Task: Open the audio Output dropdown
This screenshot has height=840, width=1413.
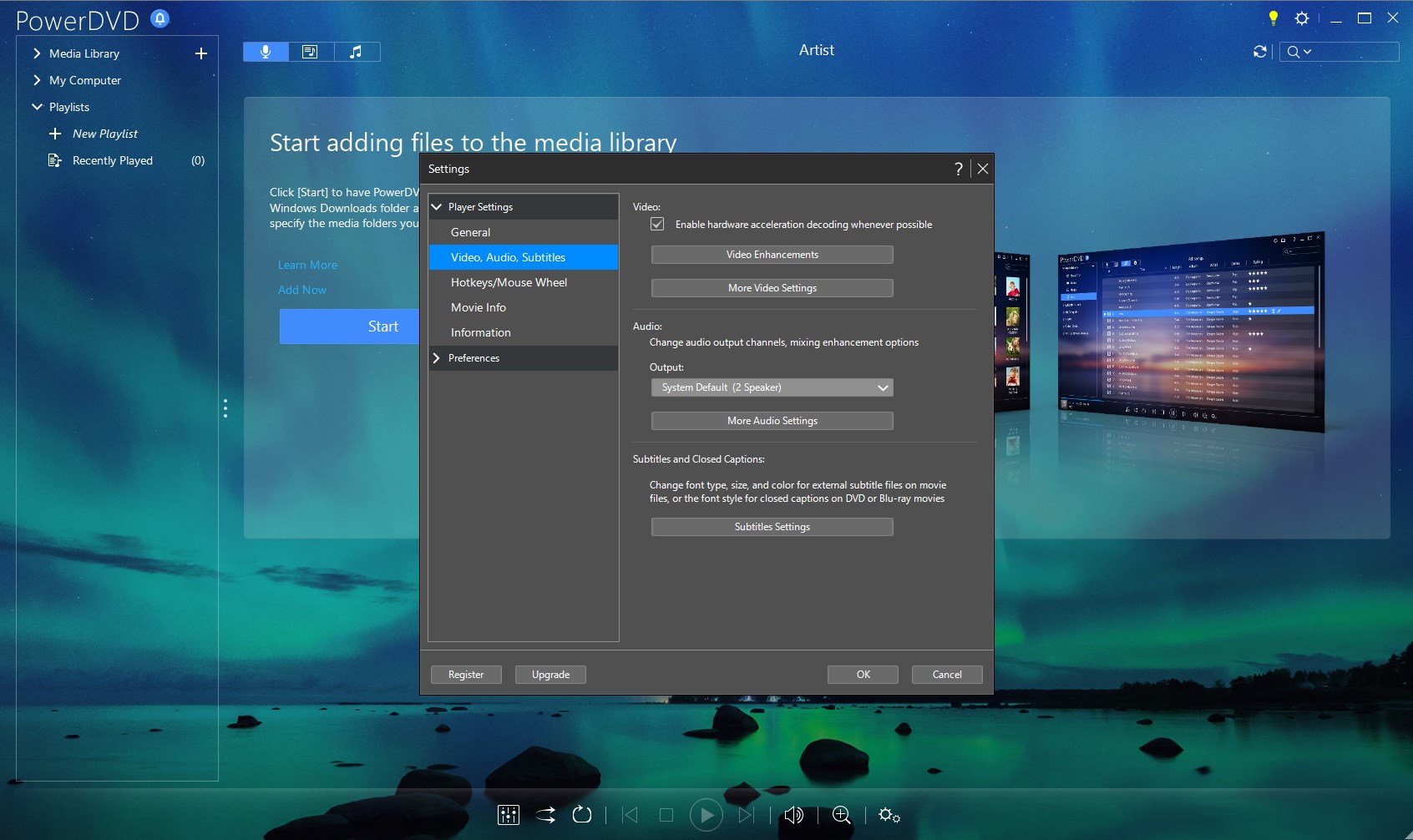Action: (772, 387)
